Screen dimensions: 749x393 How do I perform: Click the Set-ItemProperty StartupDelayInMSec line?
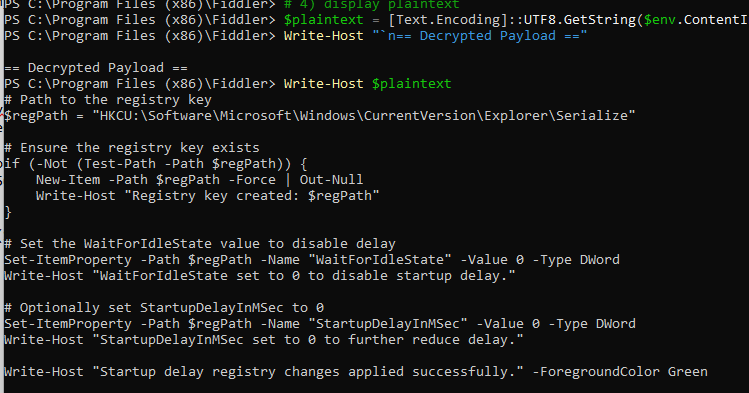tap(320, 324)
